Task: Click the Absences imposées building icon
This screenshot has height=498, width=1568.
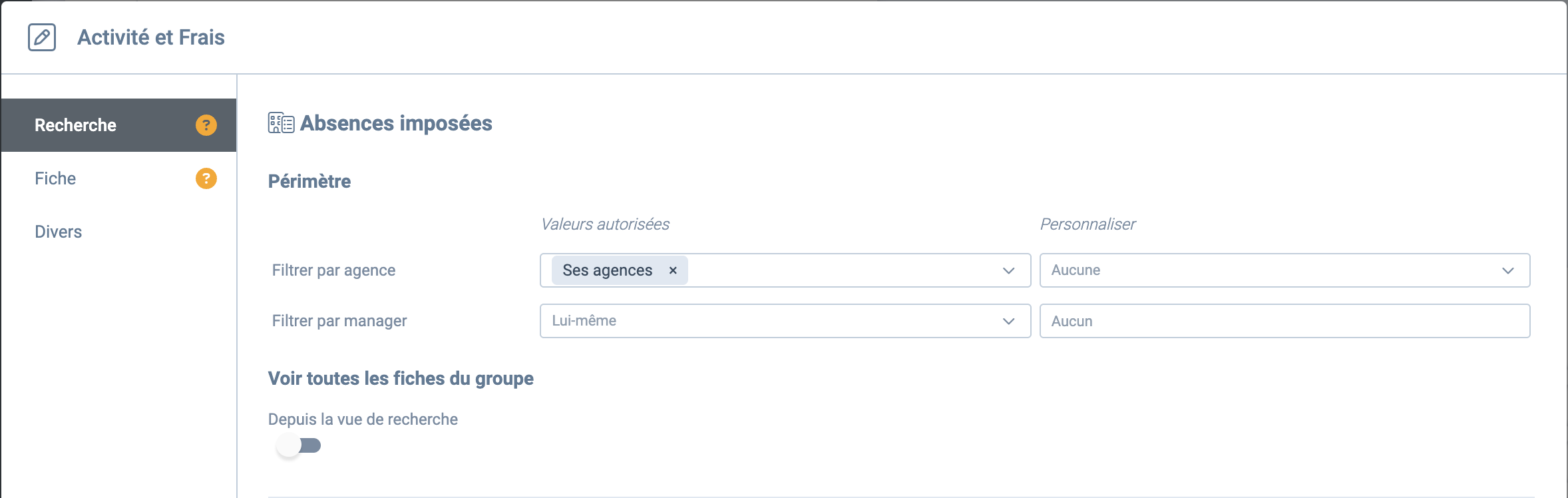Action: tap(281, 123)
